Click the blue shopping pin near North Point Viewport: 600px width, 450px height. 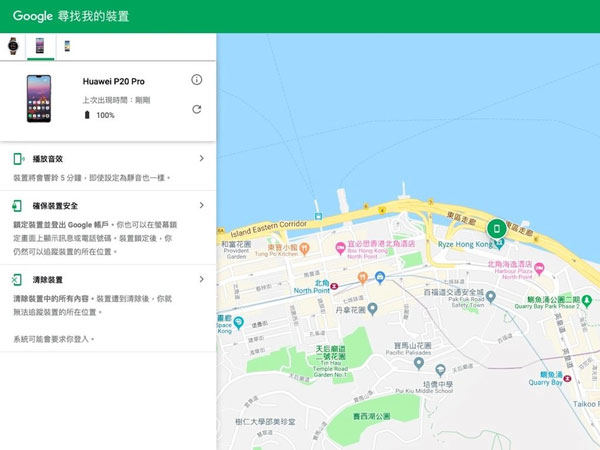380,277
